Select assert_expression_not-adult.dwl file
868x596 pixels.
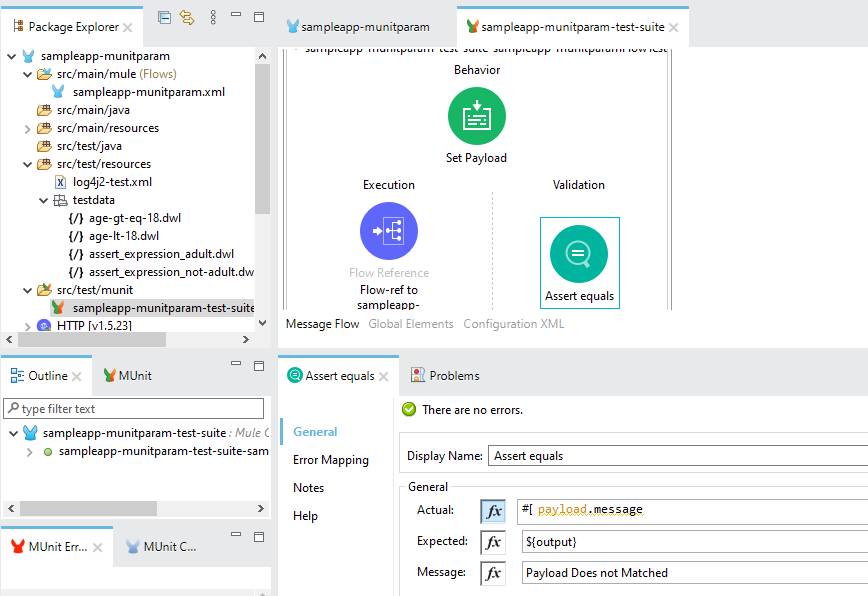point(171,272)
